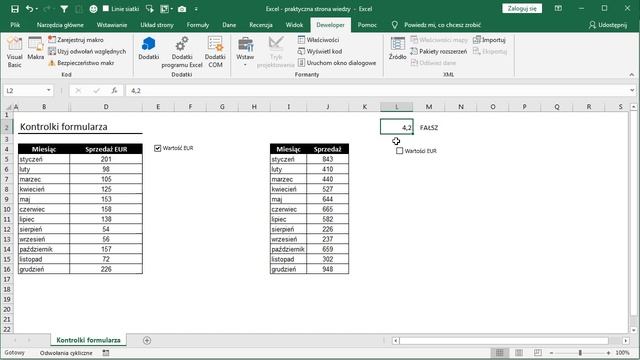
Task: Click the Zaloguj się sign-in button
Action: click(x=522, y=9)
